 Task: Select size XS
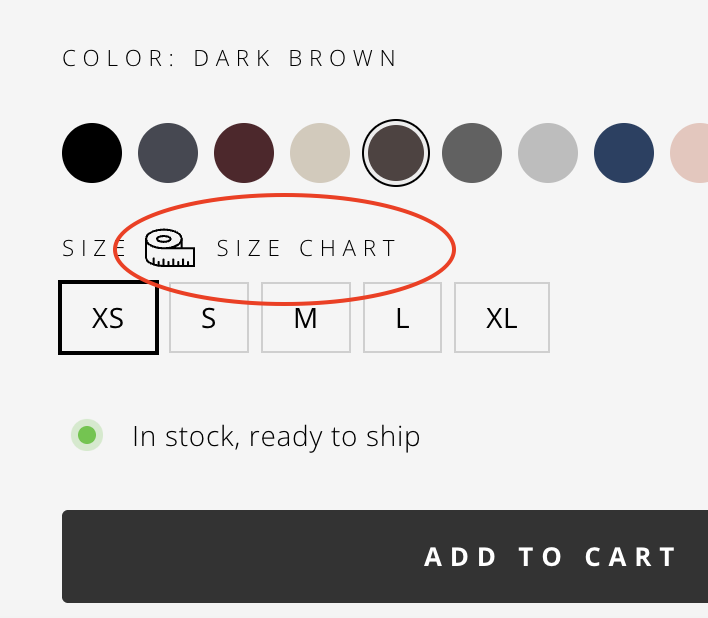point(108,318)
